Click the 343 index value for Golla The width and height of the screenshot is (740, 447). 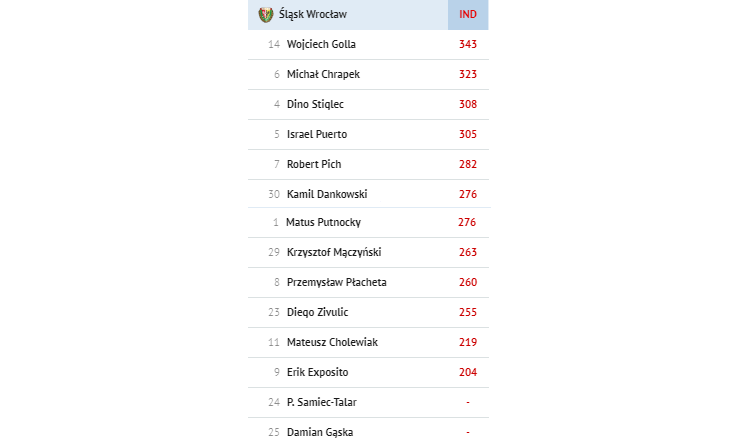(468, 44)
